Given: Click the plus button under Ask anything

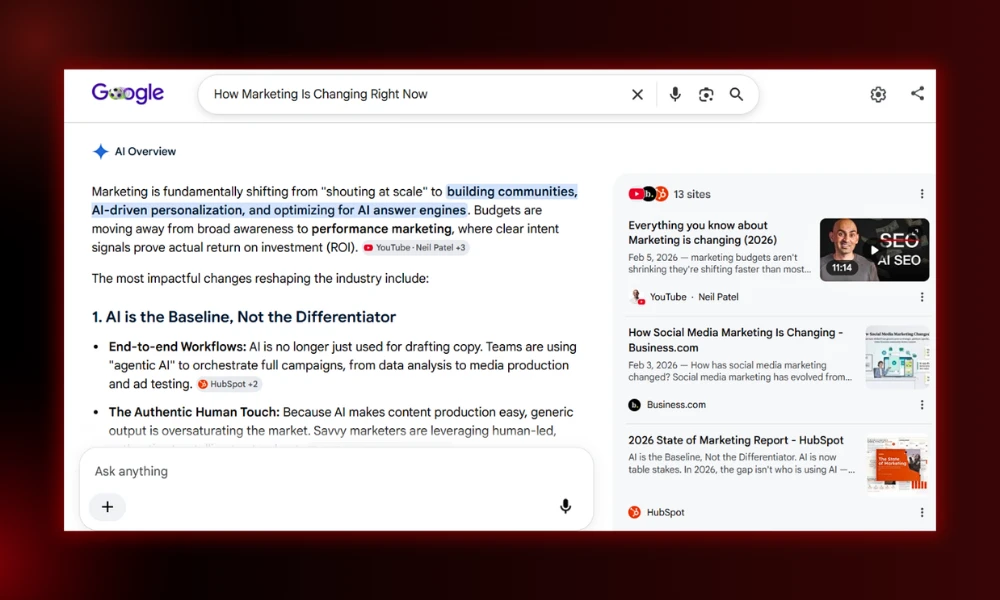Looking at the screenshot, I should point(107,507).
